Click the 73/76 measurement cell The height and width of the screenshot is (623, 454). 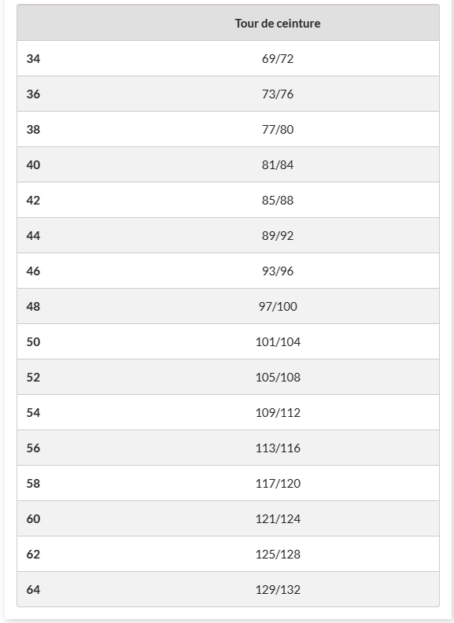pyautogui.click(x=278, y=94)
